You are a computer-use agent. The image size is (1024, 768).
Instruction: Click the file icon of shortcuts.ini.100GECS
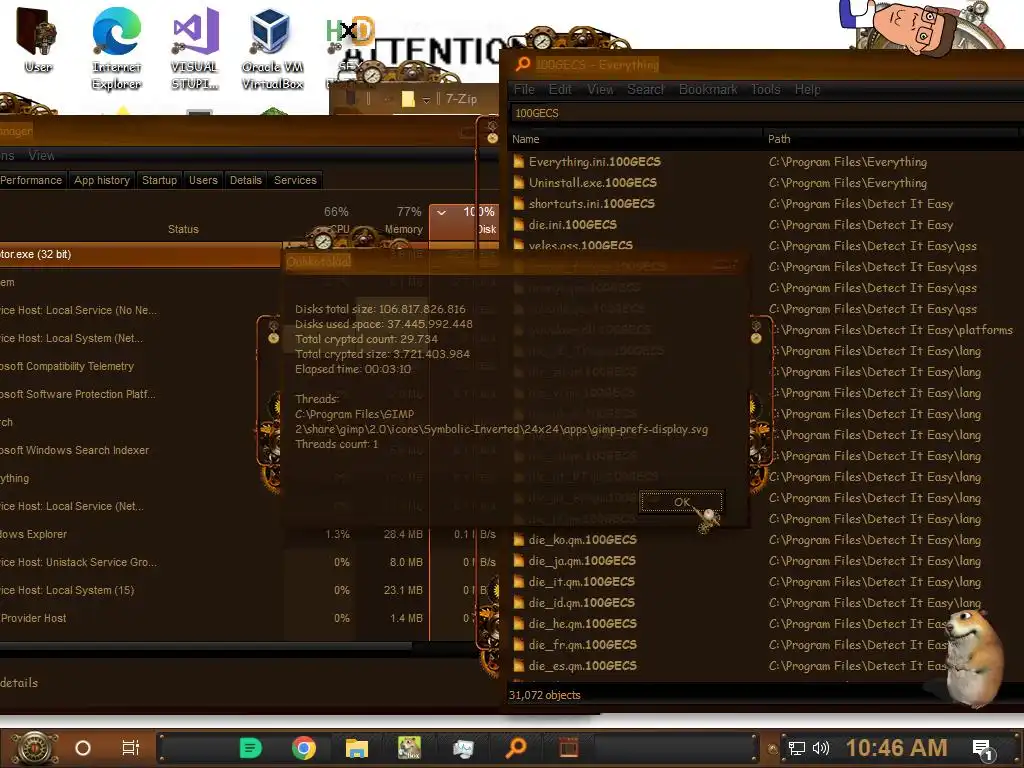[x=519, y=204]
